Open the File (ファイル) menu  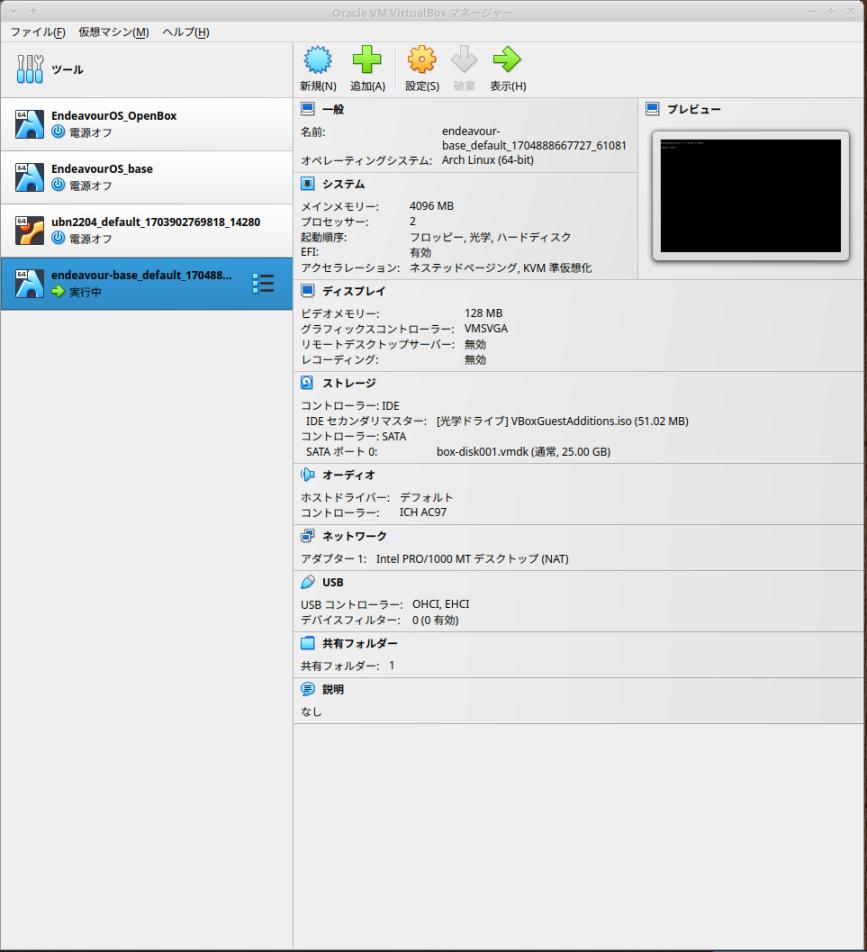point(38,32)
